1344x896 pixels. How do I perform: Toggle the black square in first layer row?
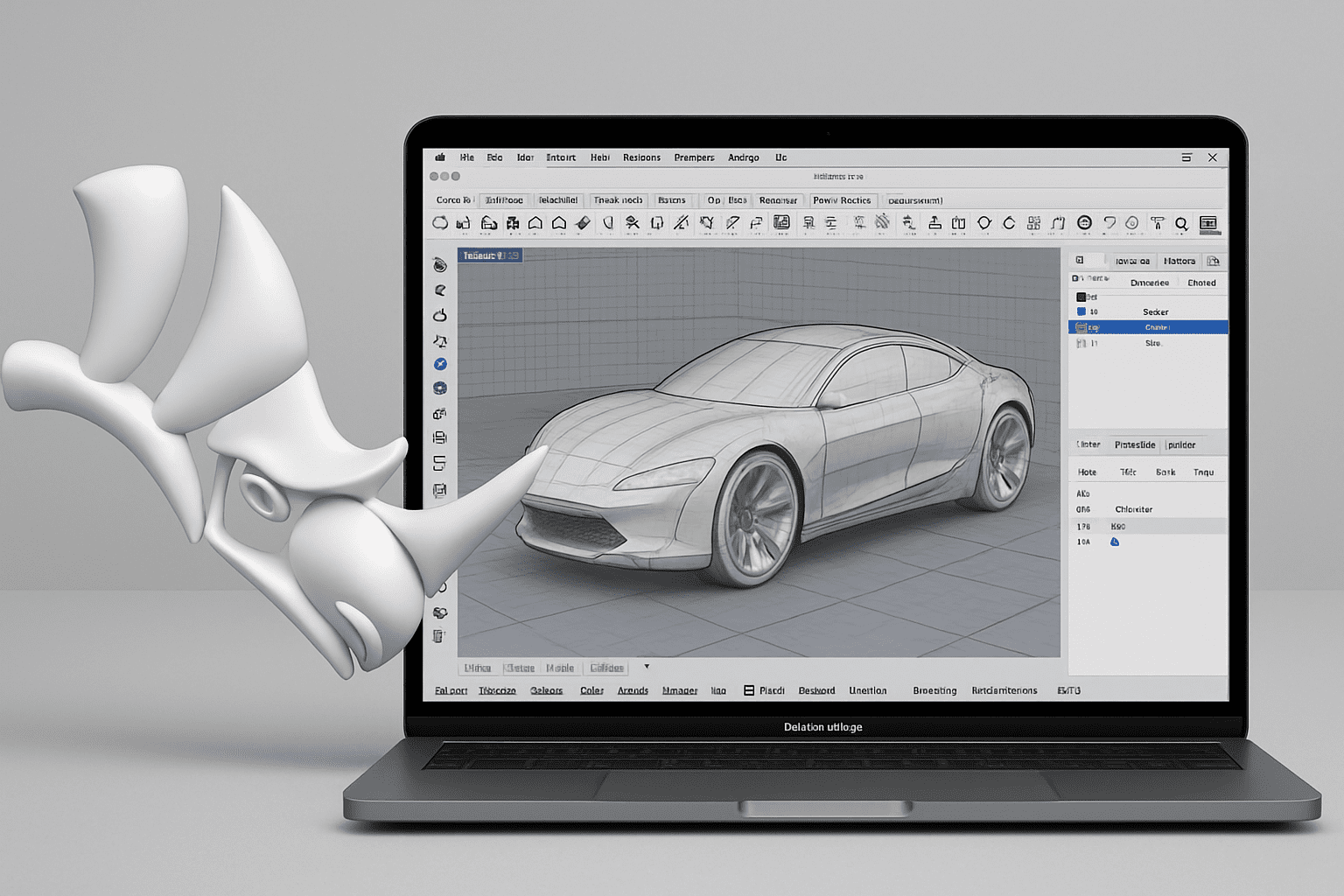click(x=1081, y=297)
